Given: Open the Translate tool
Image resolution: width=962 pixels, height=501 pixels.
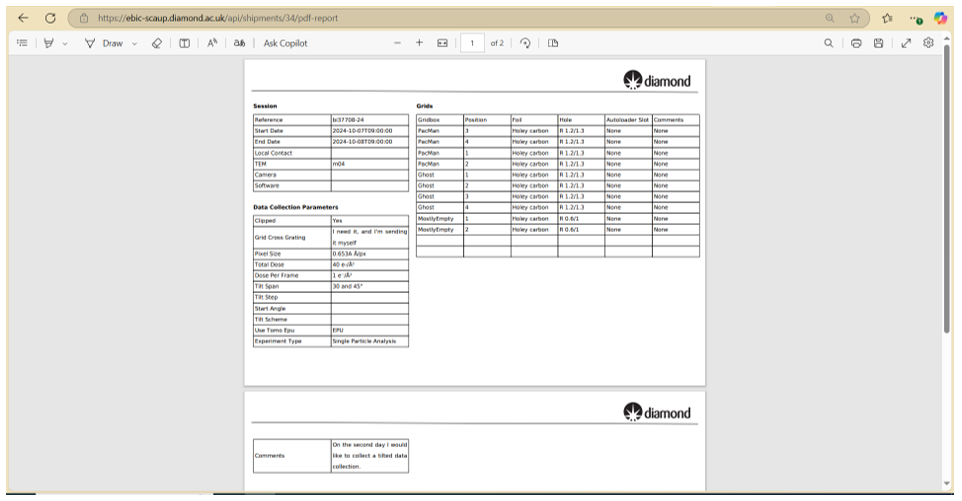Looking at the screenshot, I should pyautogui.click(x=239, y=43).
